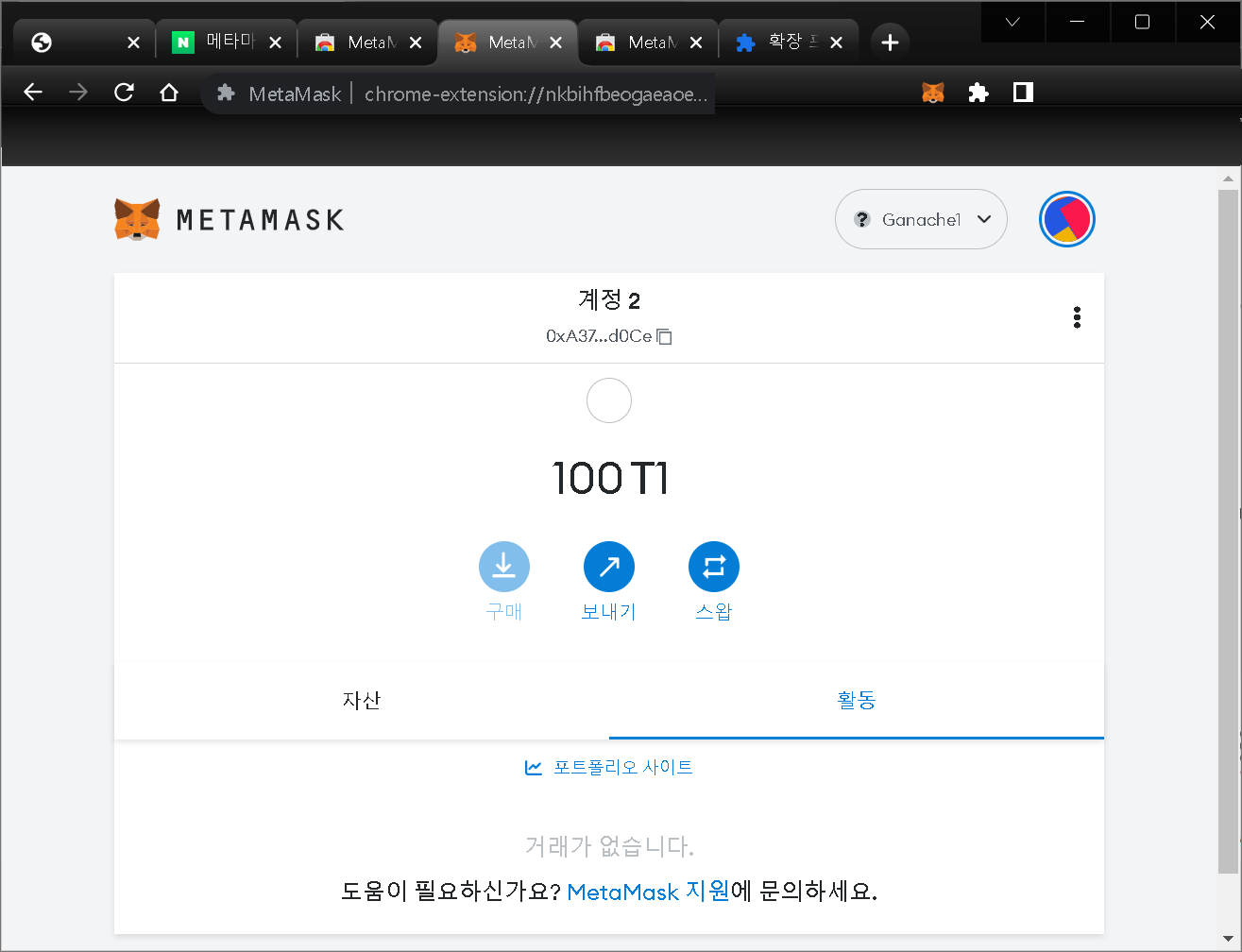The height and width of the screenshot is (952, 1242).
Task: Close the 확장 extensions tab
Action: (x=836, y=42)
